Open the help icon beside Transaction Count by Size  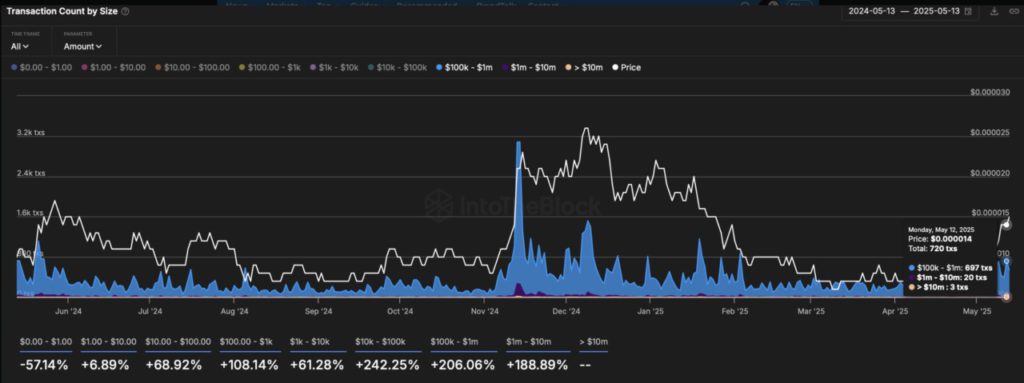[x=125, y=12]
